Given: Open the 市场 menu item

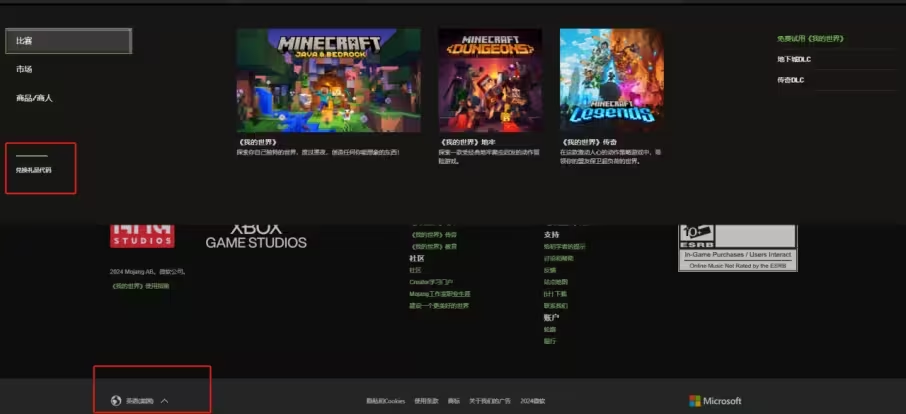Looking at the screenshot, I should click(x=24, y=69).
